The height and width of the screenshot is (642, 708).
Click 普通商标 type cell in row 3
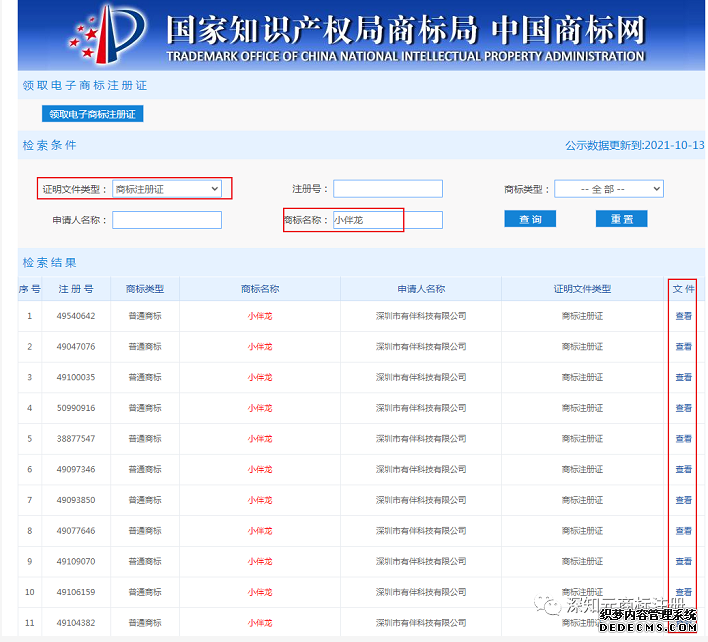pos(144,377)
